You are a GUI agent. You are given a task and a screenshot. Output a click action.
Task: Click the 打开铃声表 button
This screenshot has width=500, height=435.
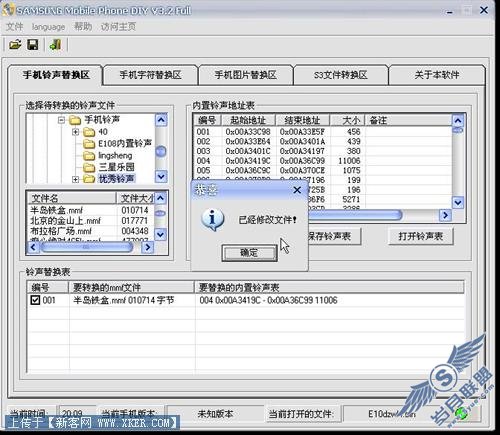tap(421, 236)
